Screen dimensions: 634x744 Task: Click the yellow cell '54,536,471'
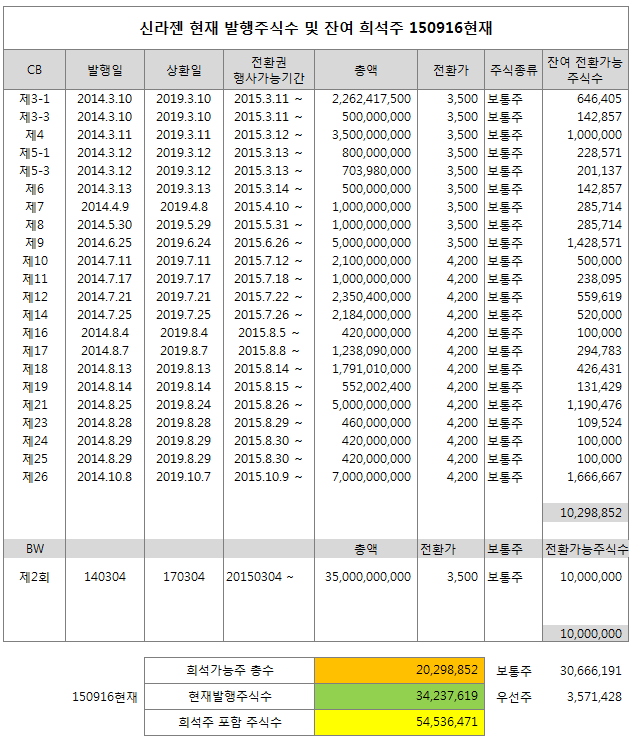(x=399, y=722)
